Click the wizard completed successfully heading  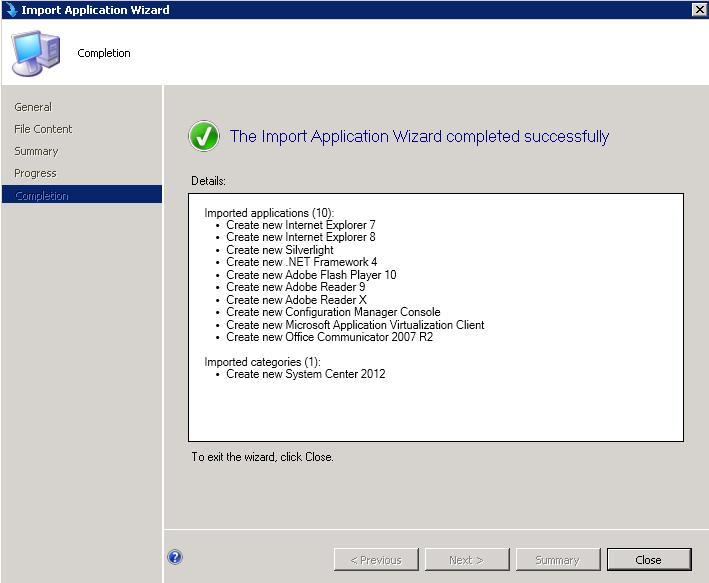(419, 136)
